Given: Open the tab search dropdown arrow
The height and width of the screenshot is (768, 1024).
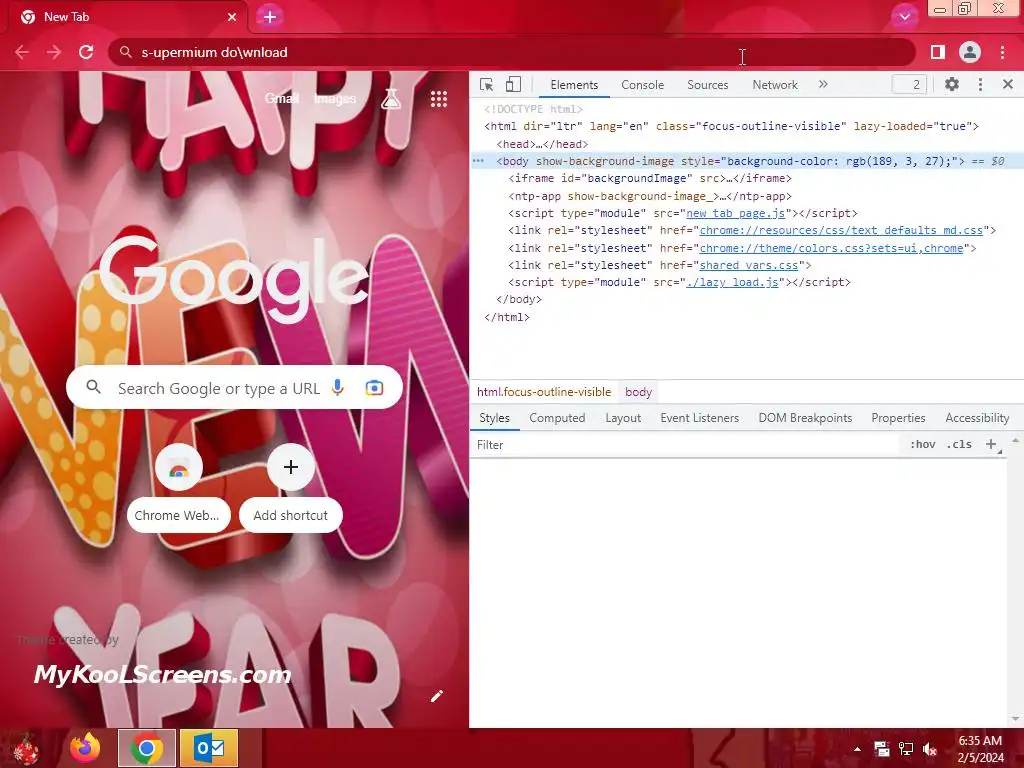Looking at the screenshot, I should pyautogui.click(x=904, y=17).
